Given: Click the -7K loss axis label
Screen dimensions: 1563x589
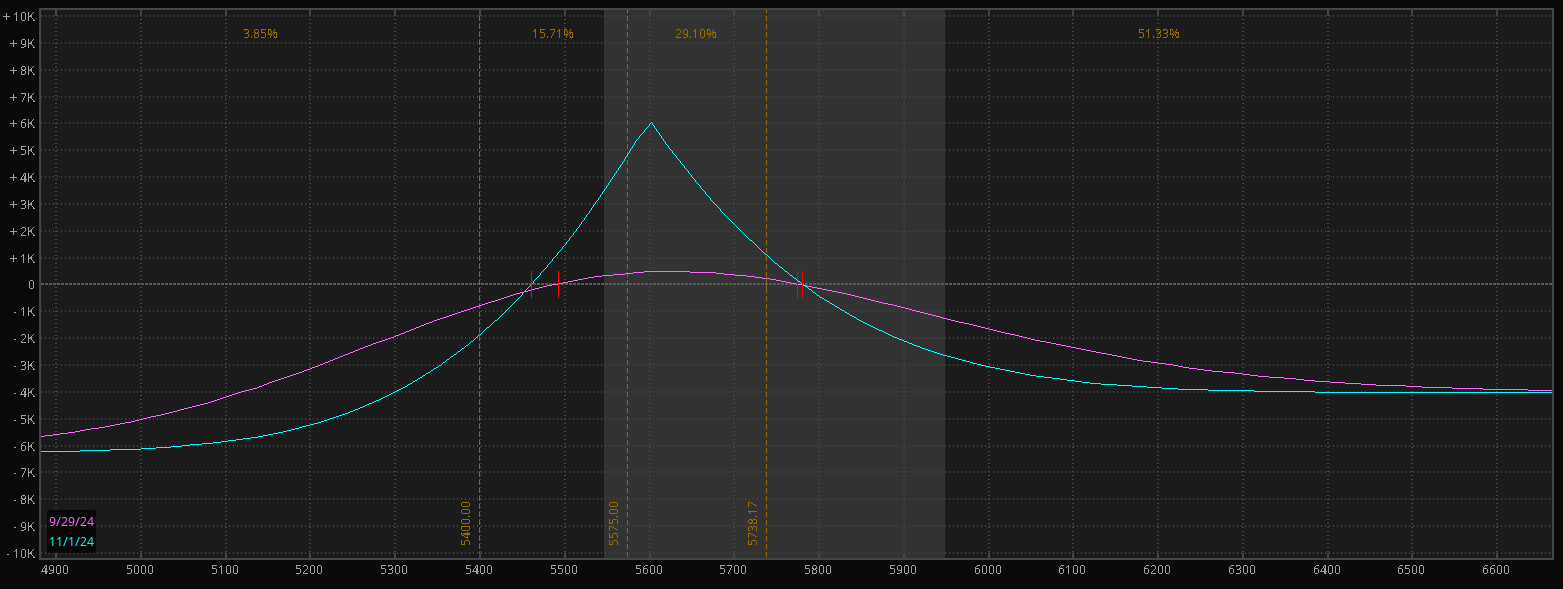Looking at the screenshot, I should click(24, 472).
